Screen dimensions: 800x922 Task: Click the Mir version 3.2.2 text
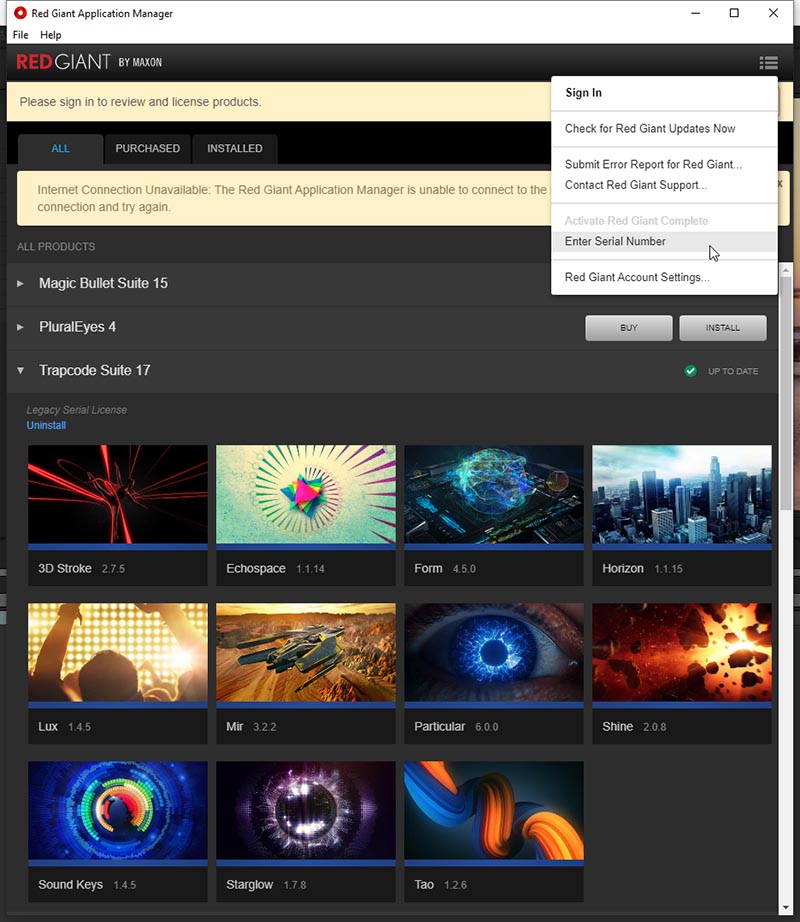(x=265, y=727)
